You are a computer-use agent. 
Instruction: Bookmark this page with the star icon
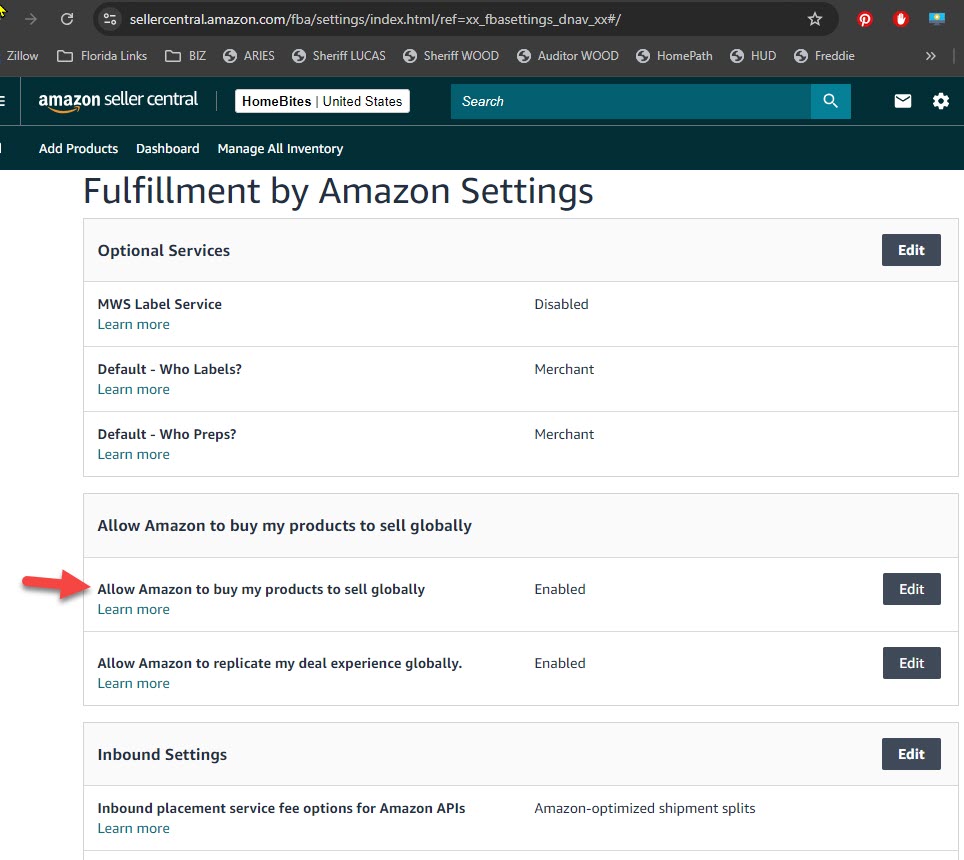coord(815,19)
